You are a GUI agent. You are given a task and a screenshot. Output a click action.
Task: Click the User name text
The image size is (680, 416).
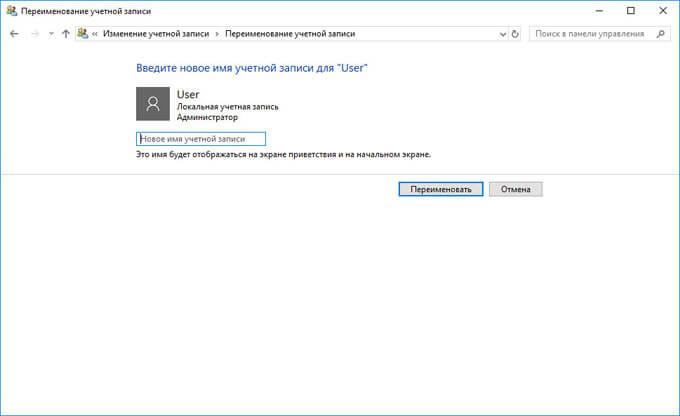pyautogui.click(x=188, y=94)
